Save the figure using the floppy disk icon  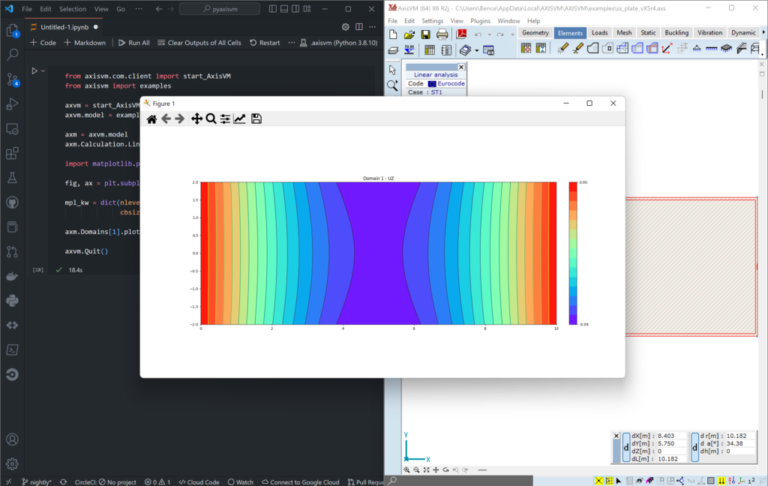pos(256,119)
